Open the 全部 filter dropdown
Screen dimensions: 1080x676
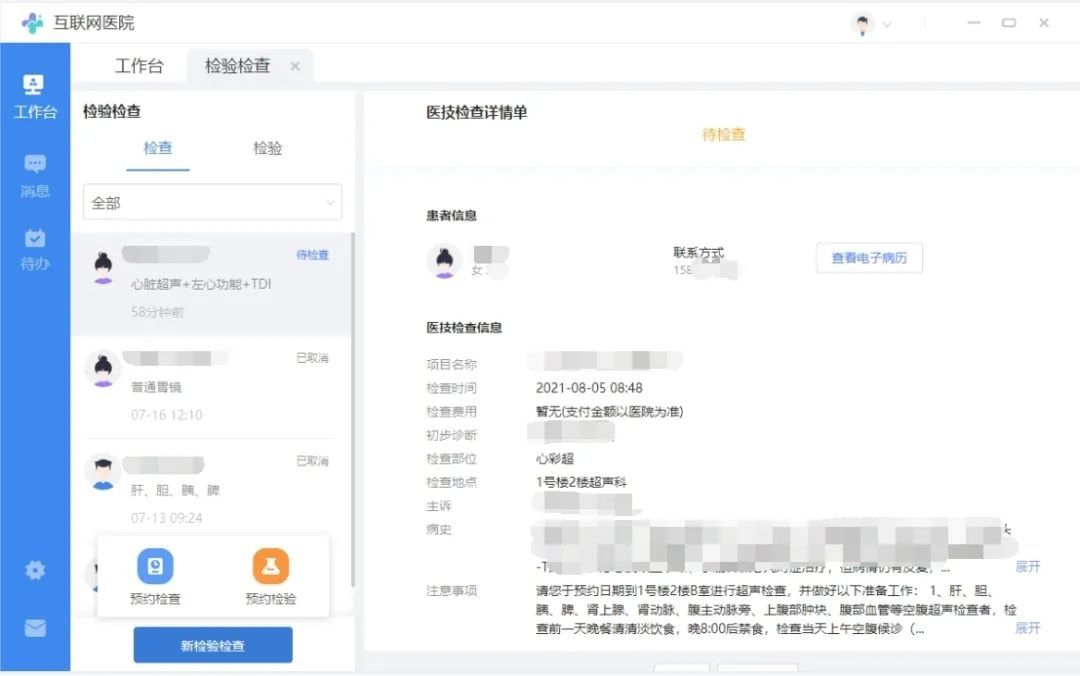tap(212, 202)
